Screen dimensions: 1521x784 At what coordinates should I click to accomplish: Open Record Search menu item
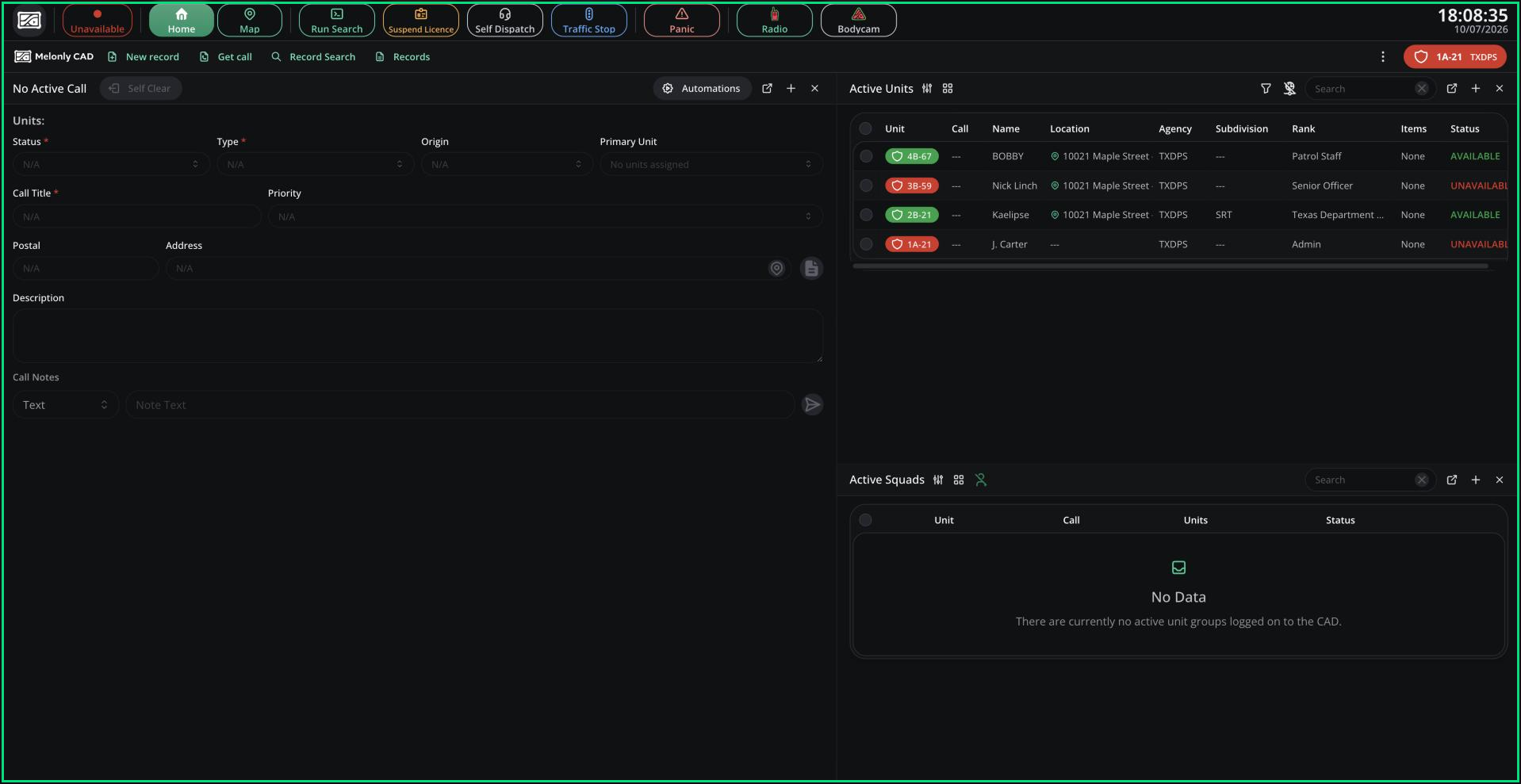313,57
